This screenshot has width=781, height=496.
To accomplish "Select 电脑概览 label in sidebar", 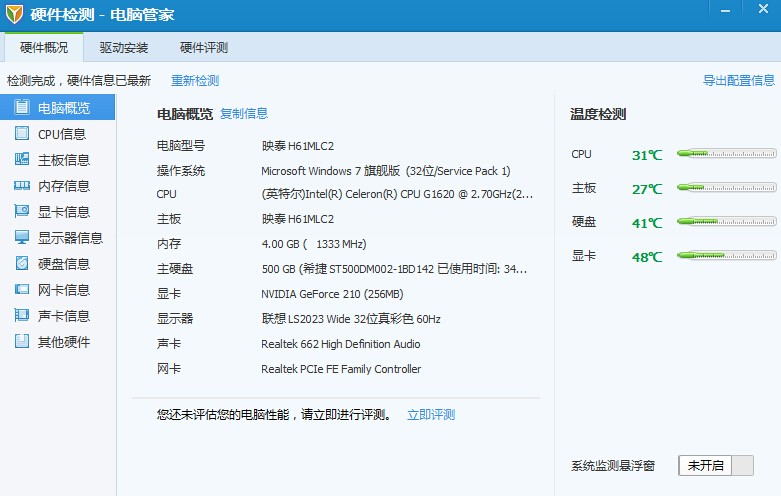I will 64,108.
